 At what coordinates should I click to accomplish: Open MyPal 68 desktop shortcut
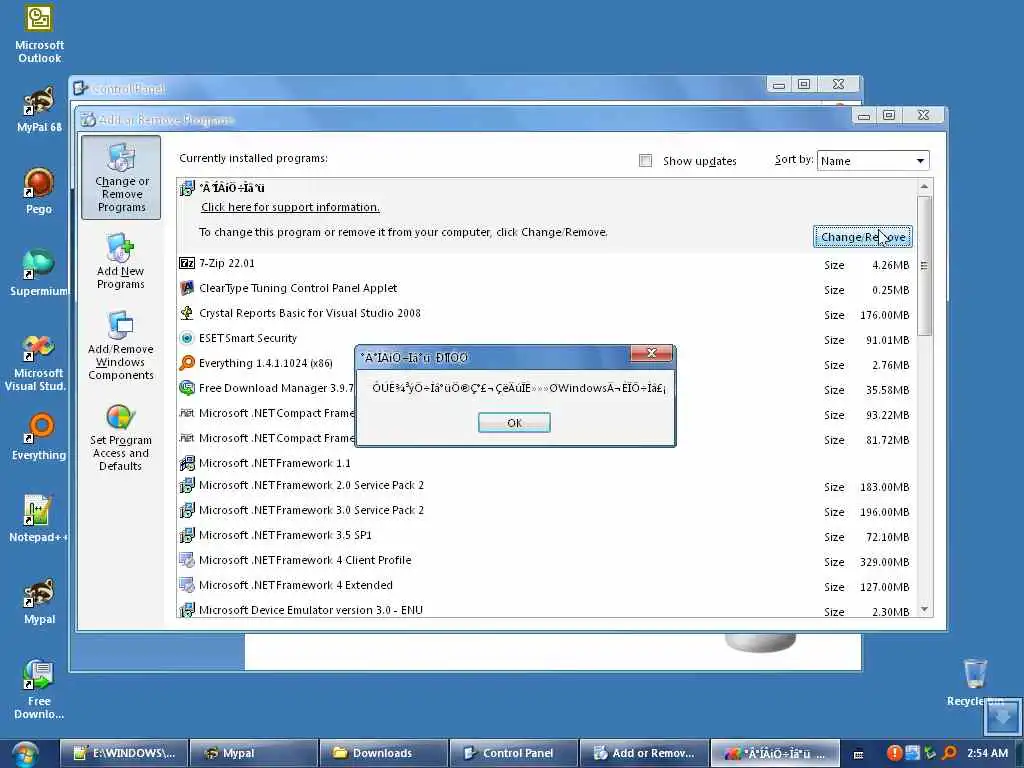[x=39, y=108]
